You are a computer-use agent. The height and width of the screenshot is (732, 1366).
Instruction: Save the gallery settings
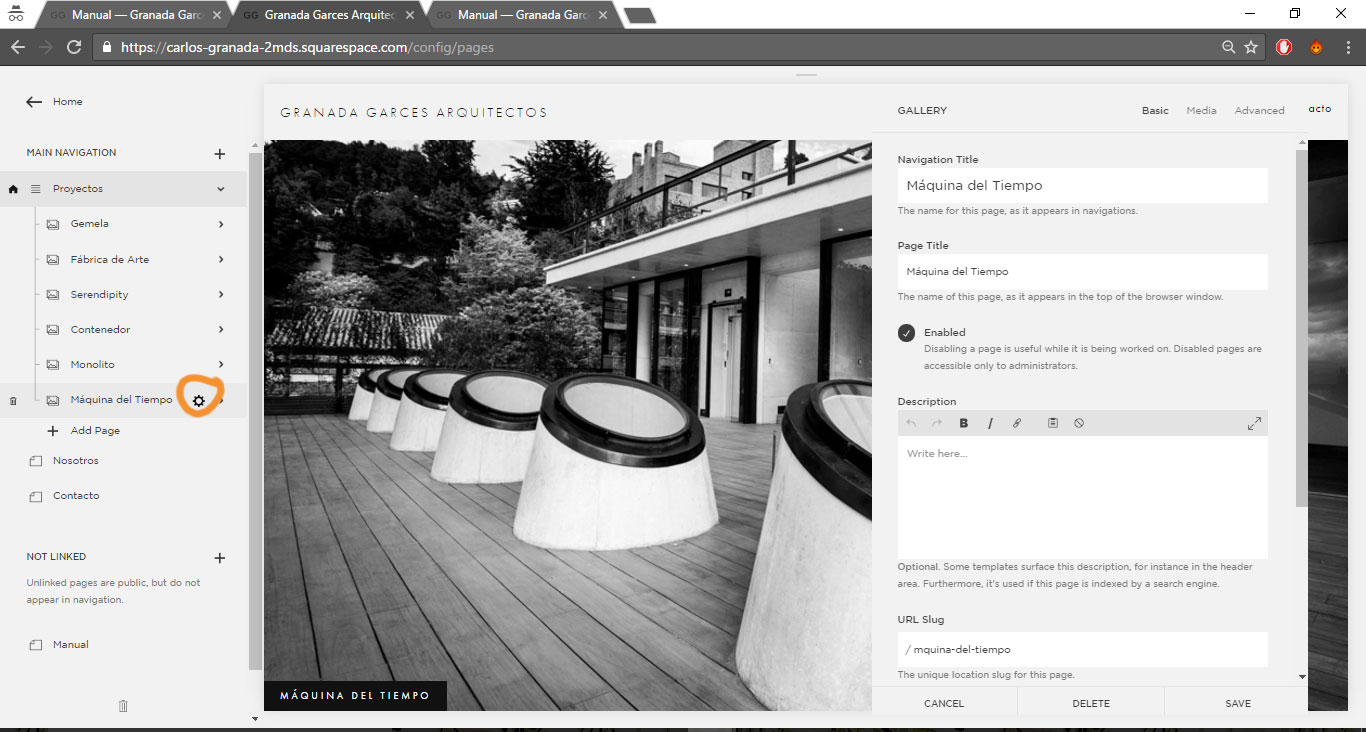point(1238,704)
